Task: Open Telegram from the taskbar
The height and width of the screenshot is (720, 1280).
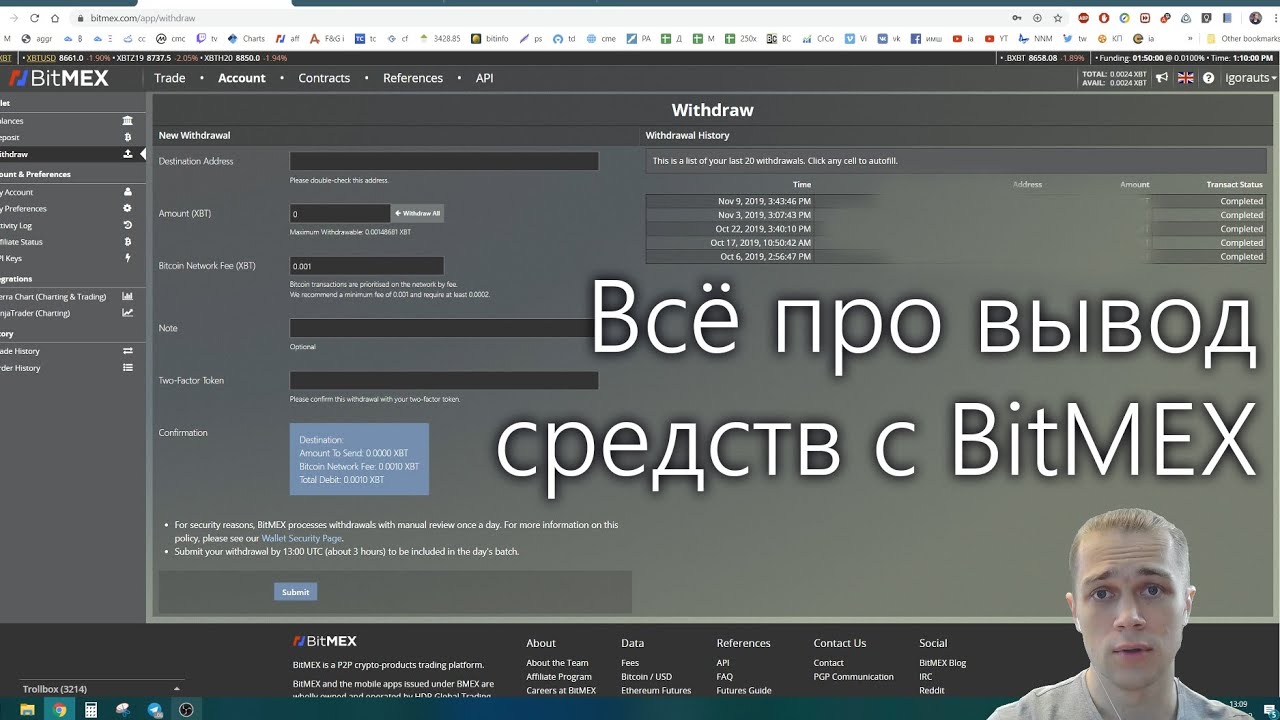Action: pyautogui.click(x=154, y=710)
